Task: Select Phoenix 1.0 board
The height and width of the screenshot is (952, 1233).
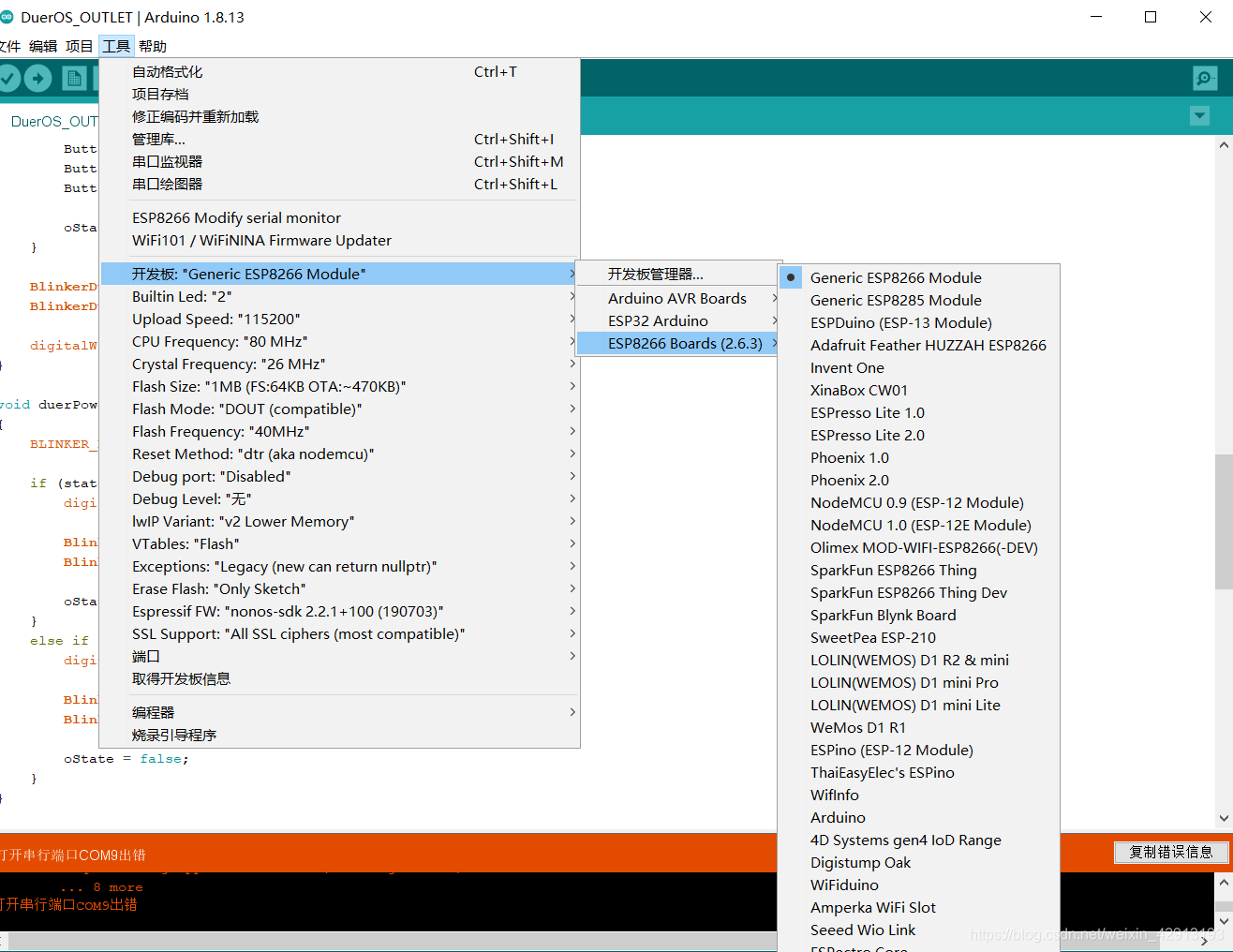Action: click(x=919, y=457)
